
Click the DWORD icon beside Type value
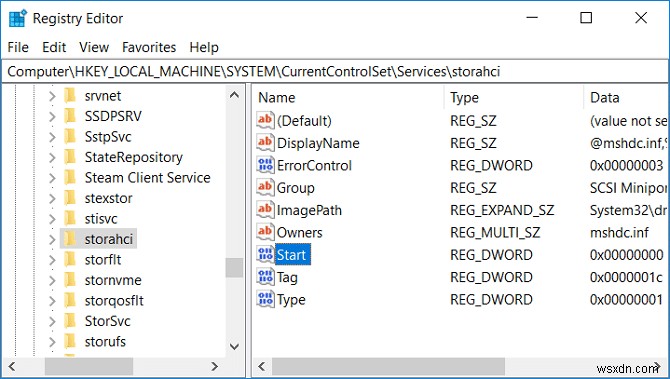click(x=265, y=299)
